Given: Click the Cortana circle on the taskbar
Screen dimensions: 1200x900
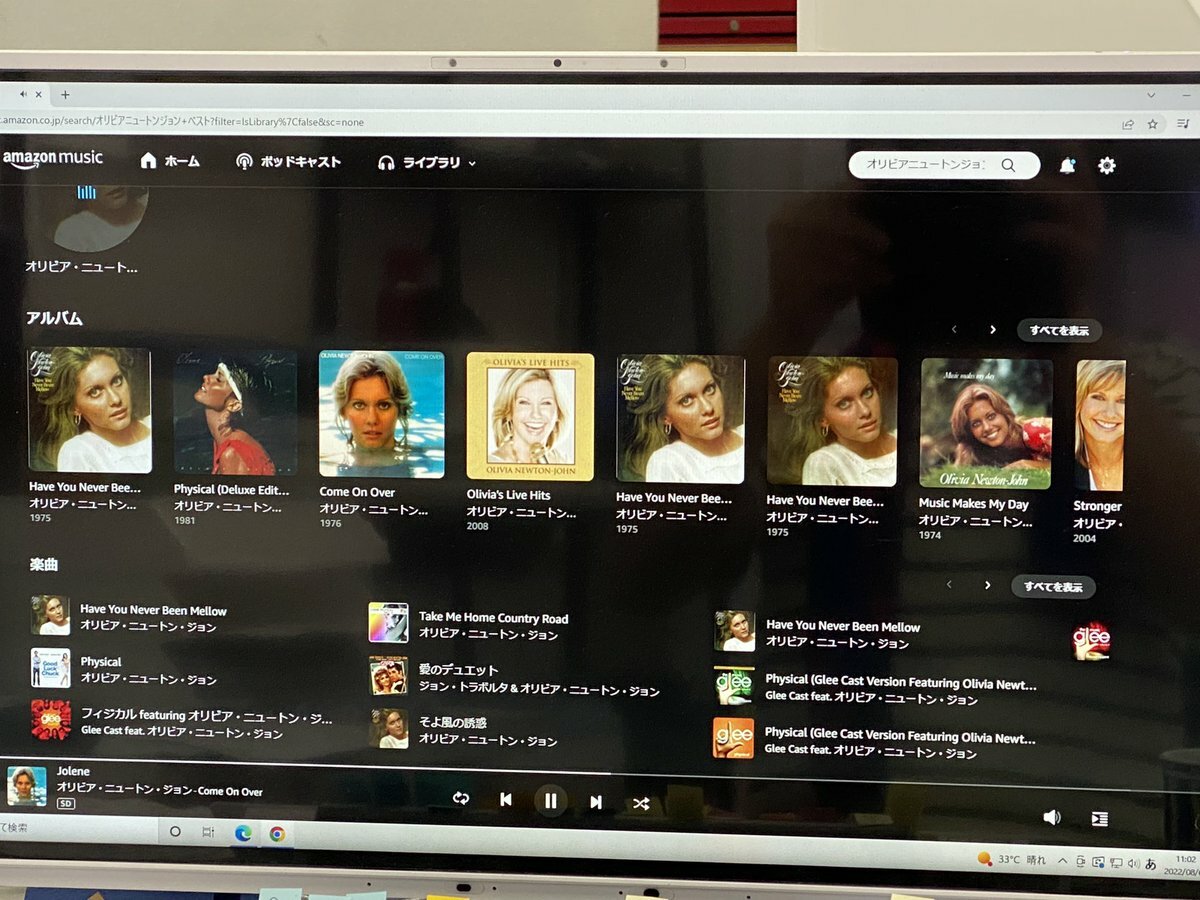Looking at the screenshot, I should point(175,831).
